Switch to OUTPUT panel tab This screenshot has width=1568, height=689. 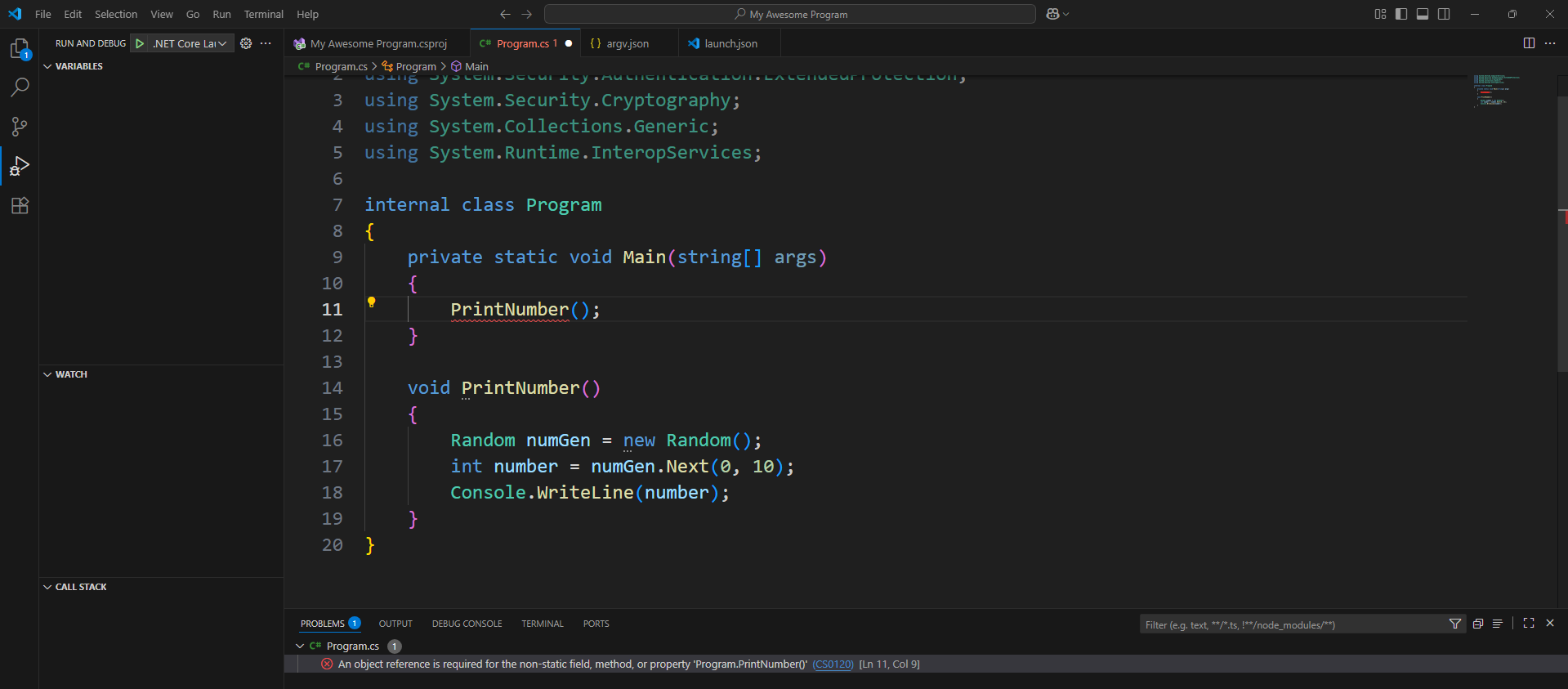pos(395,624)
